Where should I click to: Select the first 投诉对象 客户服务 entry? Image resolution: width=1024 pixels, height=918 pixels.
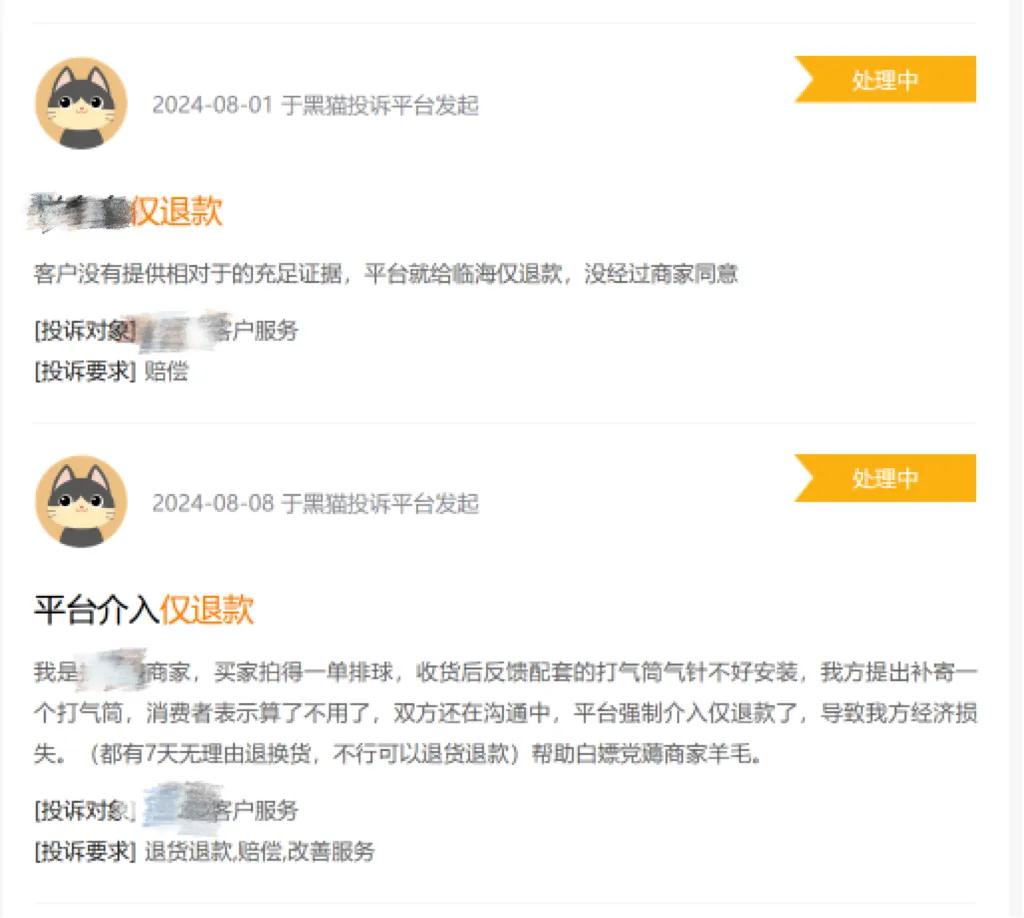[x=167, y=330]
